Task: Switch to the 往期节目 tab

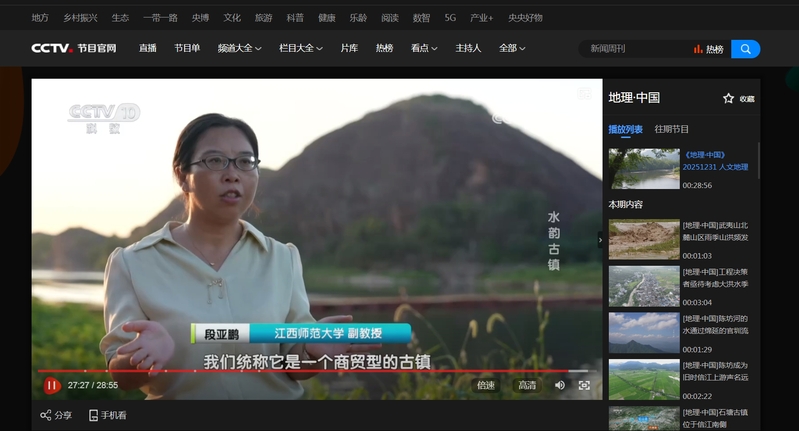Action: [x=671, y=129]
